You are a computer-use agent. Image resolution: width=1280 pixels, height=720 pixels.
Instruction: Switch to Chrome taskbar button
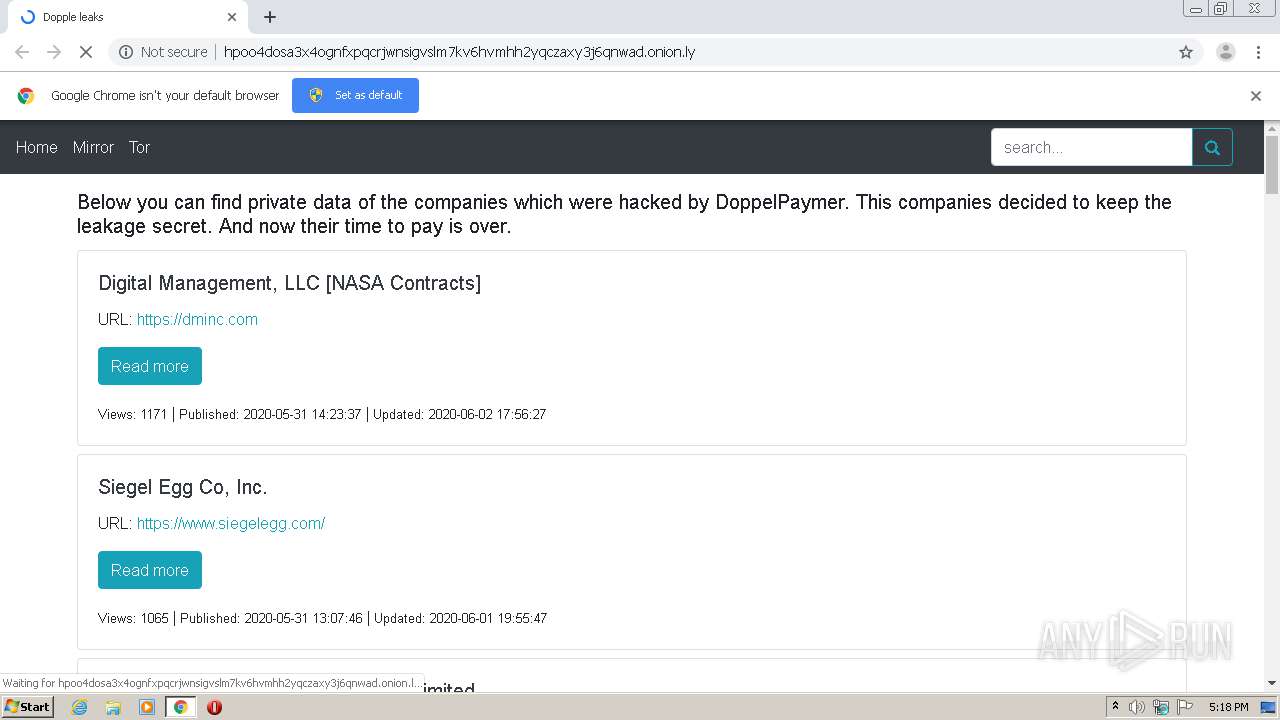180,707
